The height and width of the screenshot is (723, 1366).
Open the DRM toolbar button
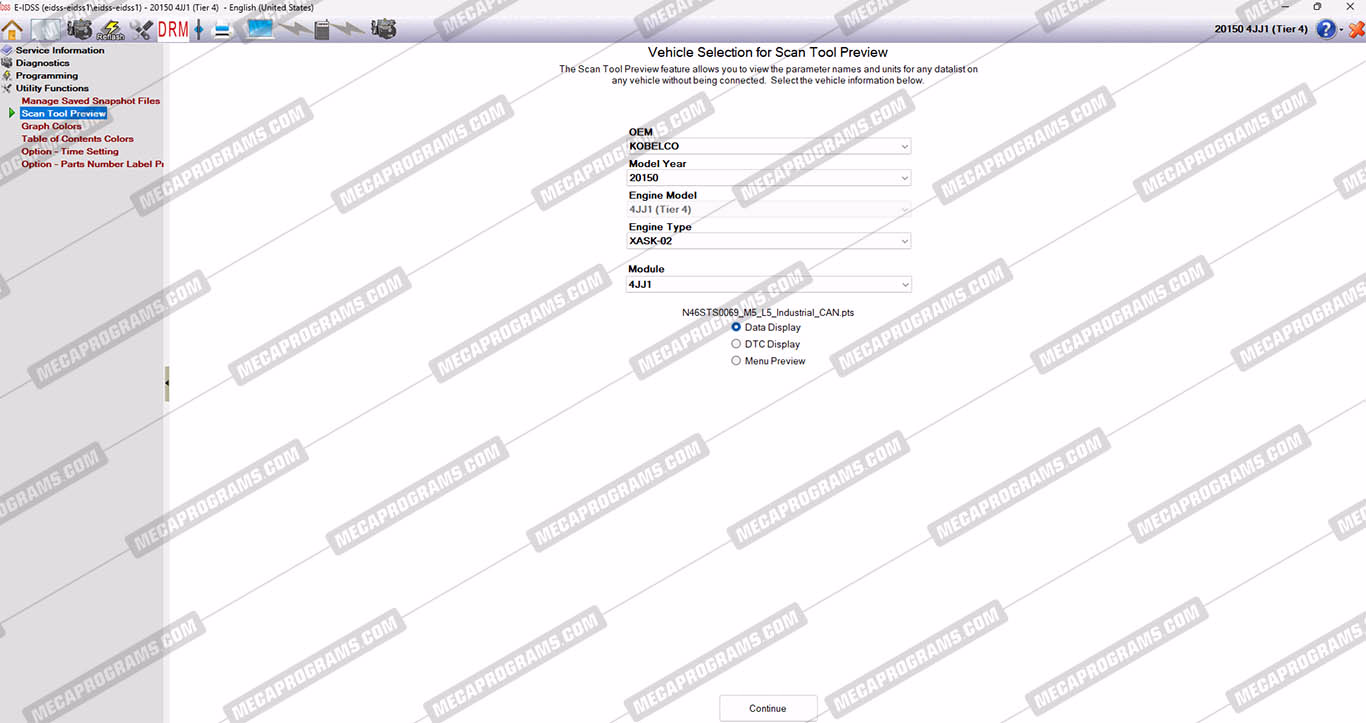click(173, 30)
